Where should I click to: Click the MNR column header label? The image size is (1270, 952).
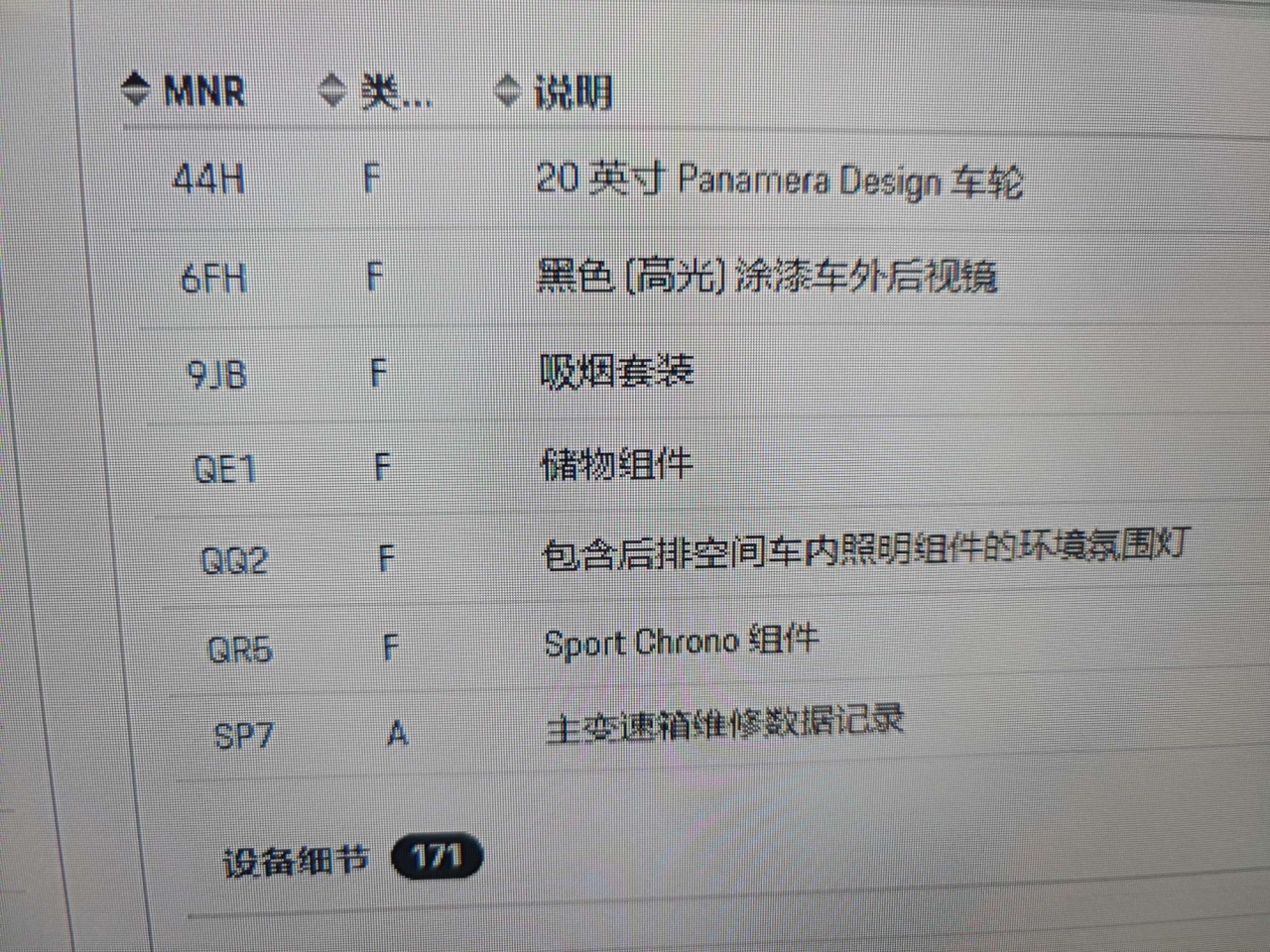(x=203, y=91)
